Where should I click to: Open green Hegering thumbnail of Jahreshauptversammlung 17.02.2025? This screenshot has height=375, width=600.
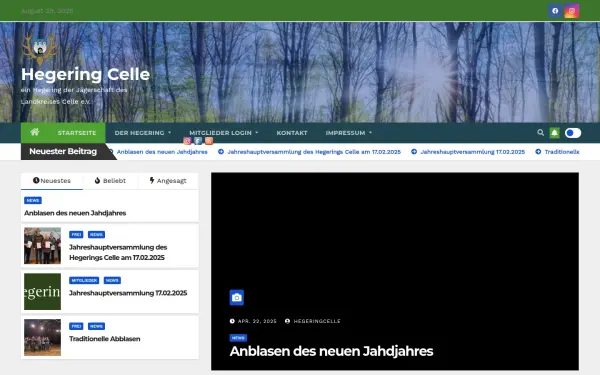click(x=42, y=292)
